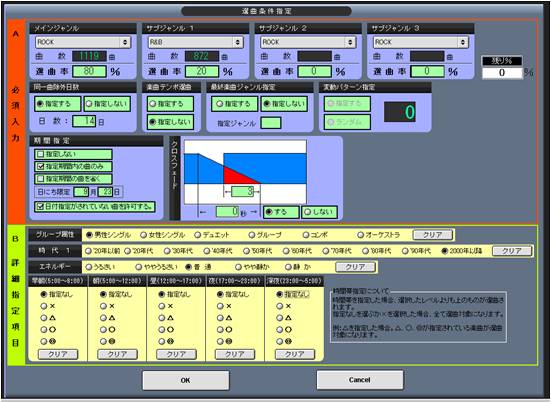Select ◎ in the 夜 column
Screen dimensions: 551x403
pyautogui.click(x=225, y=342)
